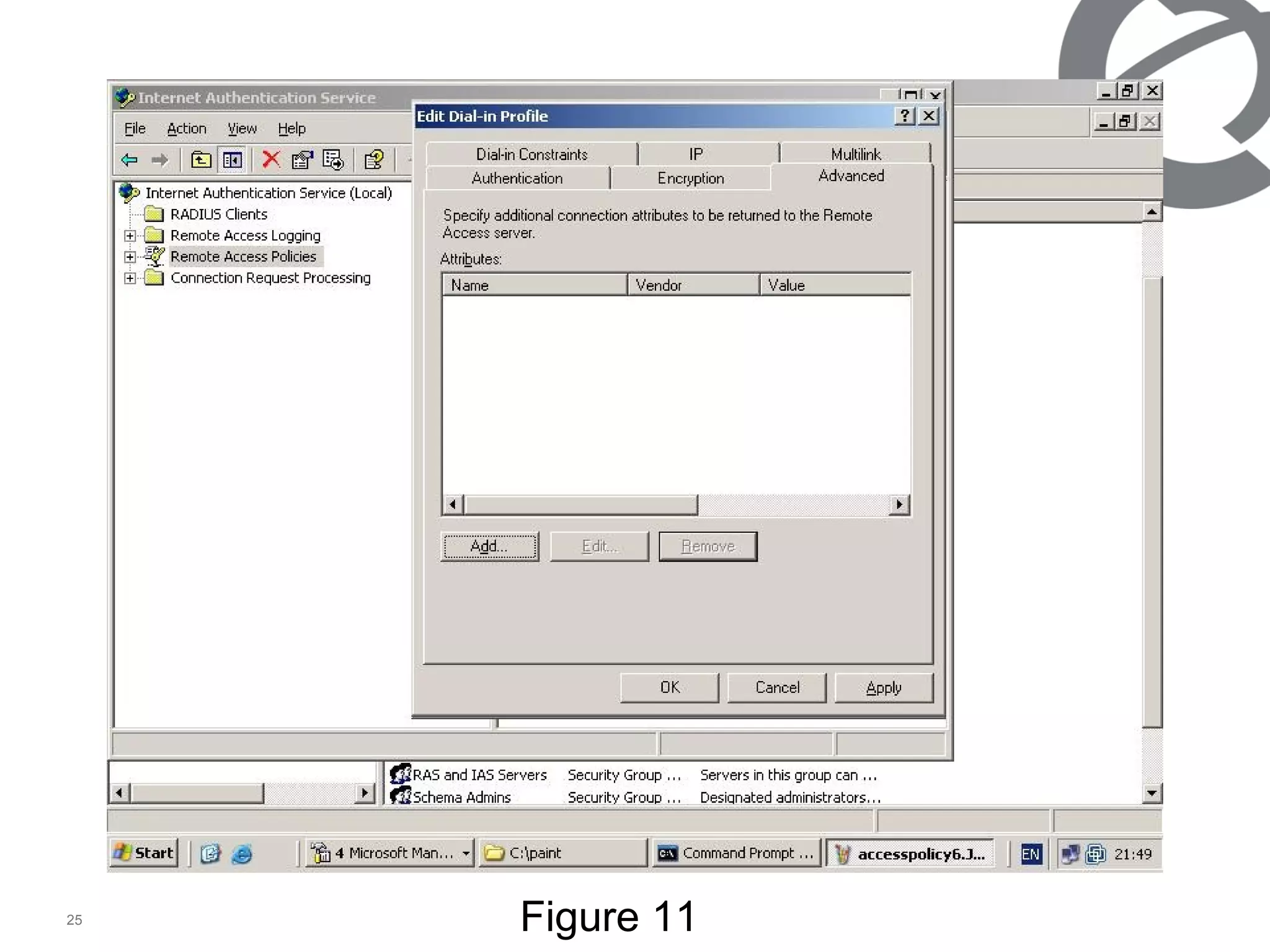Open the Help menu

pos(291,128)
